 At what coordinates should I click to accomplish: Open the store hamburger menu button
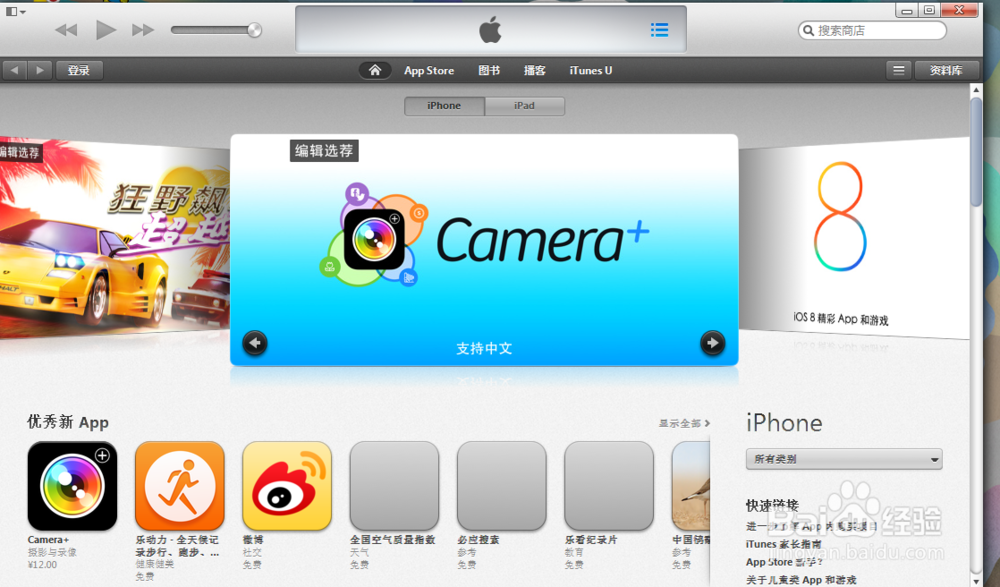[x=898, y=70]
